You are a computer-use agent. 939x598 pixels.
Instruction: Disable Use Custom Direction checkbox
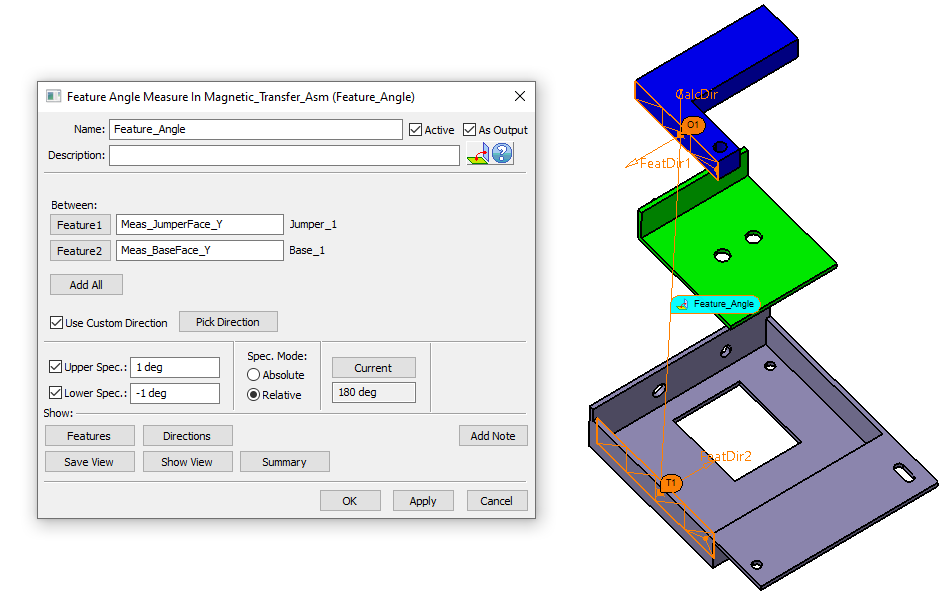(x=56, y=323)
